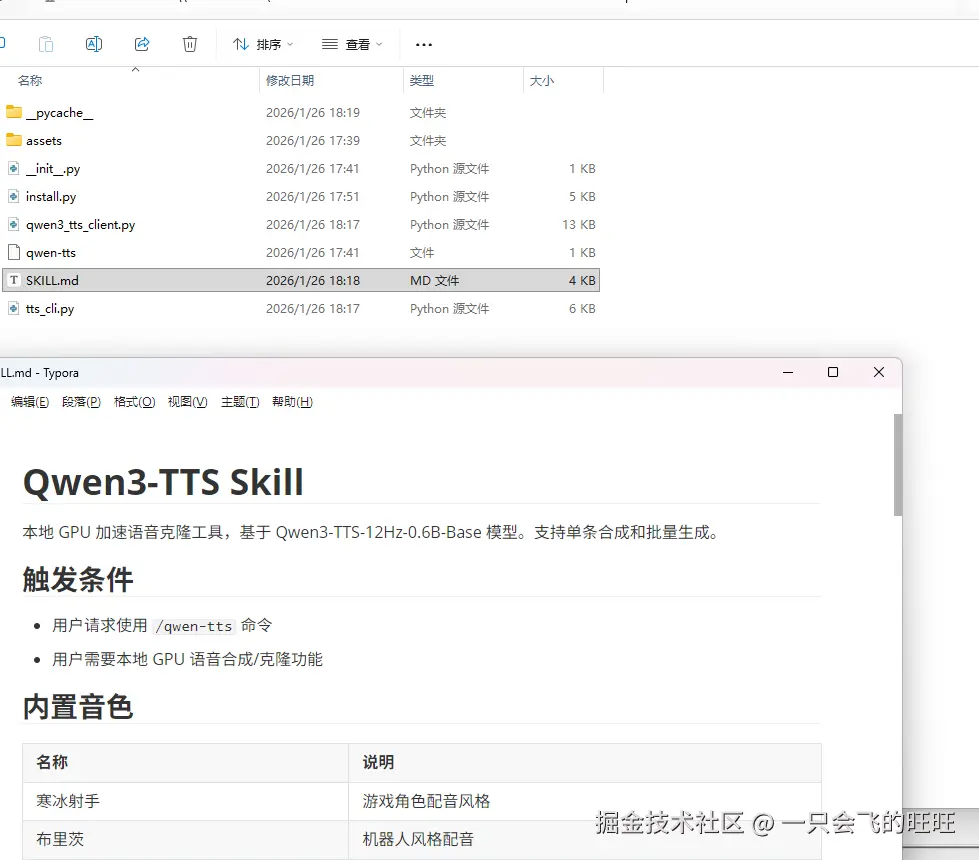Screen dimensions: 979x860
Task: Click the /qwen-tts inline code
Action: [194, 626]
